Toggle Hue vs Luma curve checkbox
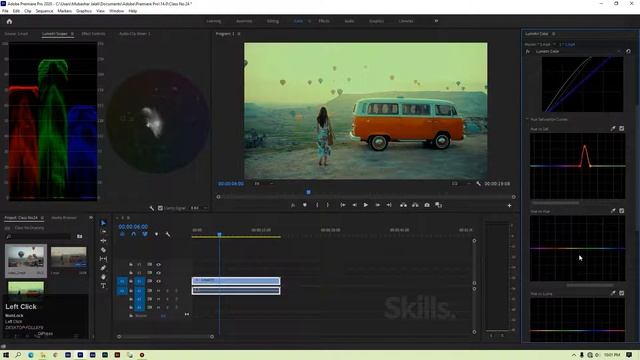640x360 pixels. [622, 293]
